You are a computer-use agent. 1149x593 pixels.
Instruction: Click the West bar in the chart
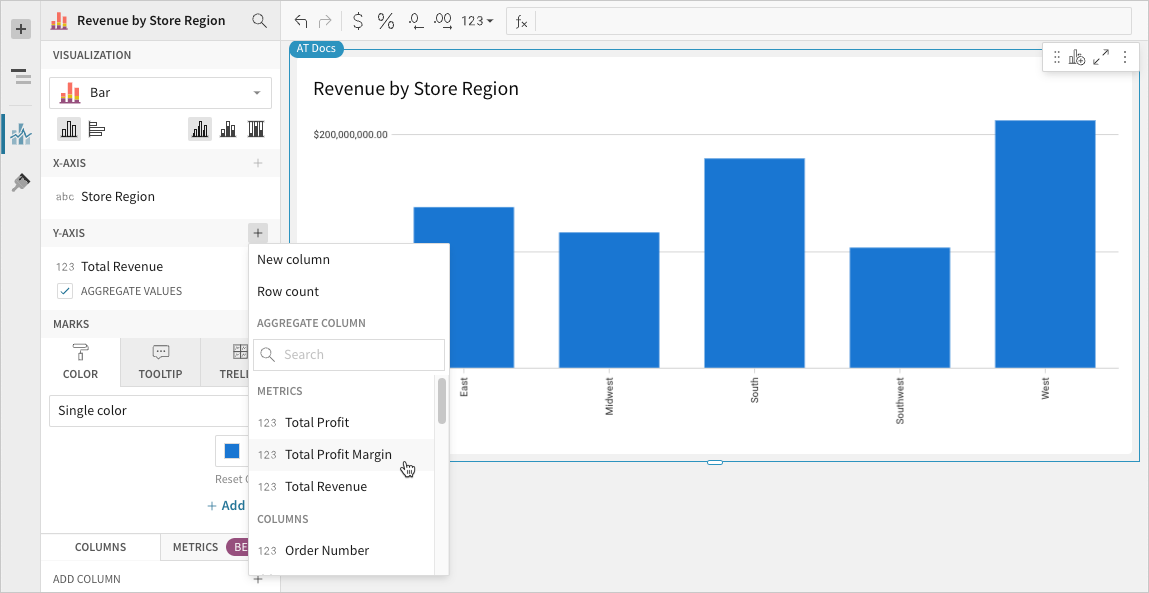[x=1045, y=244]
